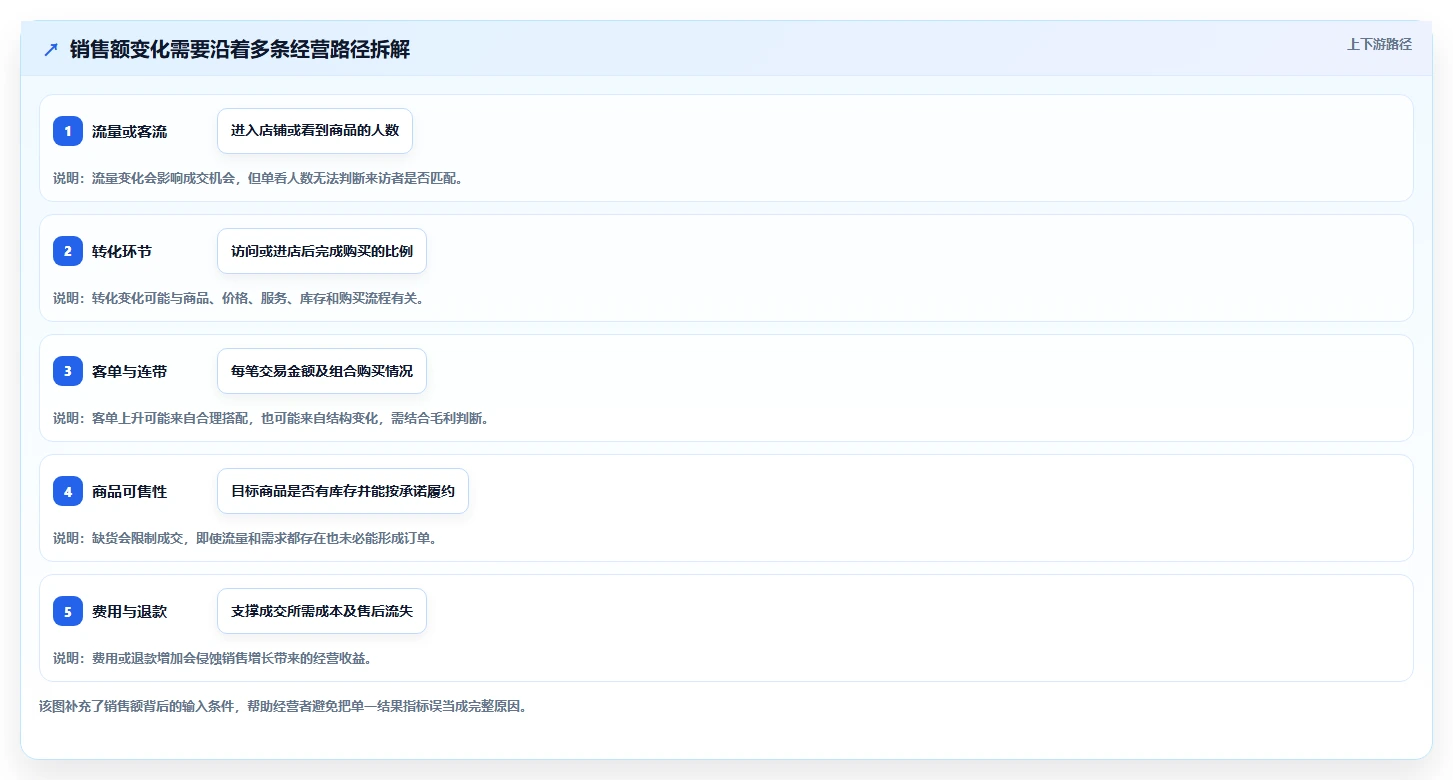Screen dimensions: 1453x780
Task: Select the 访问或进店后完成购买的比例 box
Action: click(322, 251)
